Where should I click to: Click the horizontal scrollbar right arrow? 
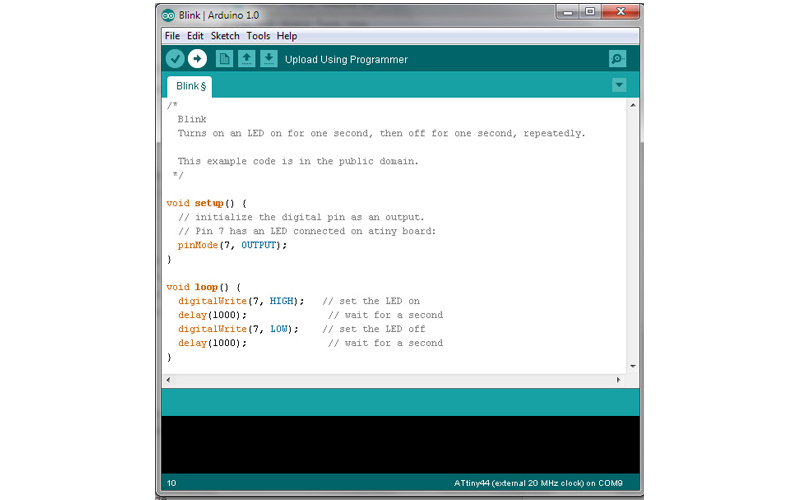pos(618,380)
